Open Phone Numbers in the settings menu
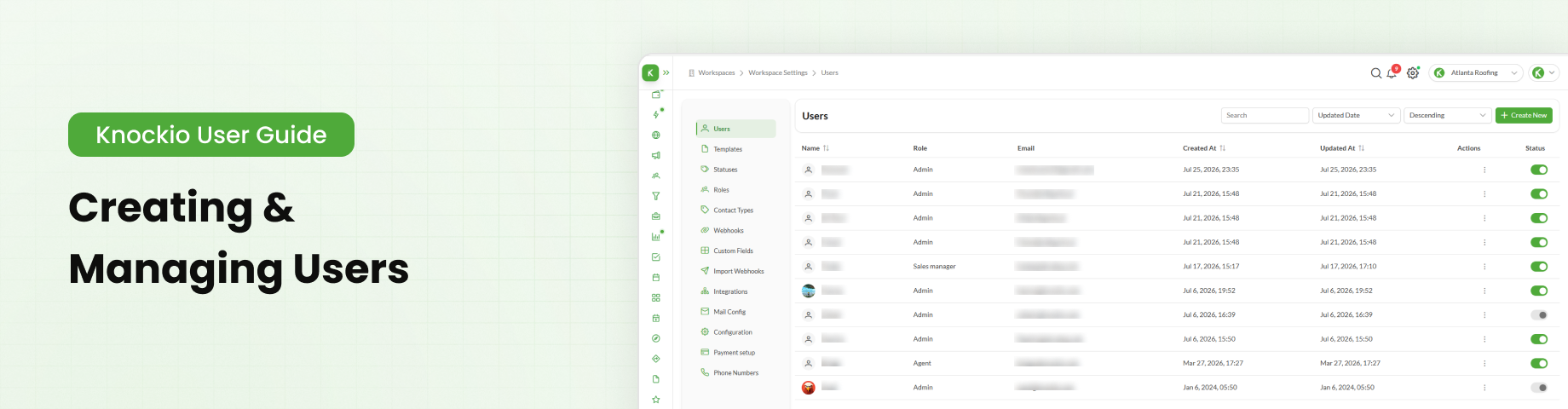Viewport: 1568px width, 409px height. [736, 373]
